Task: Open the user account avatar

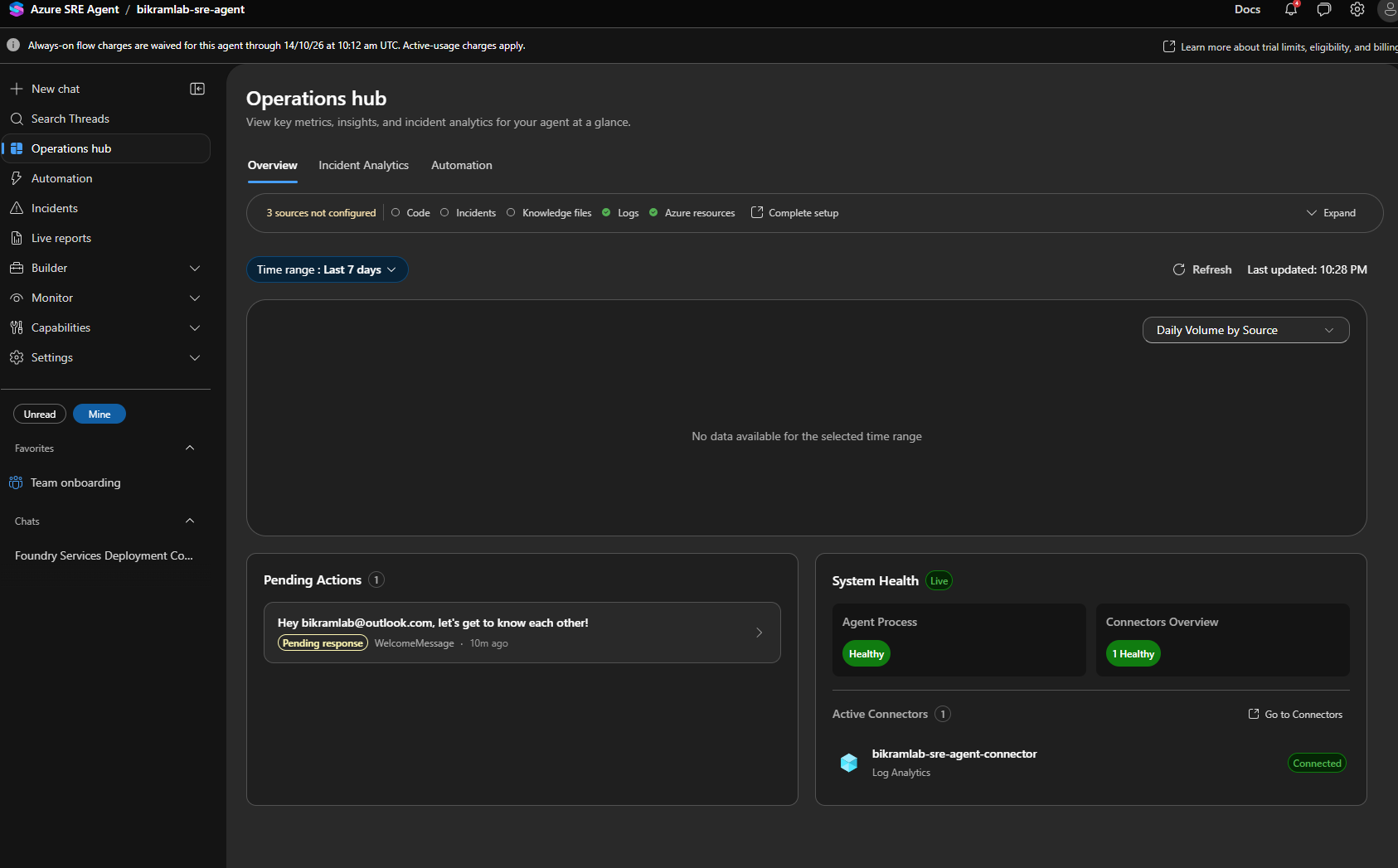Action: click(1389, 9)
